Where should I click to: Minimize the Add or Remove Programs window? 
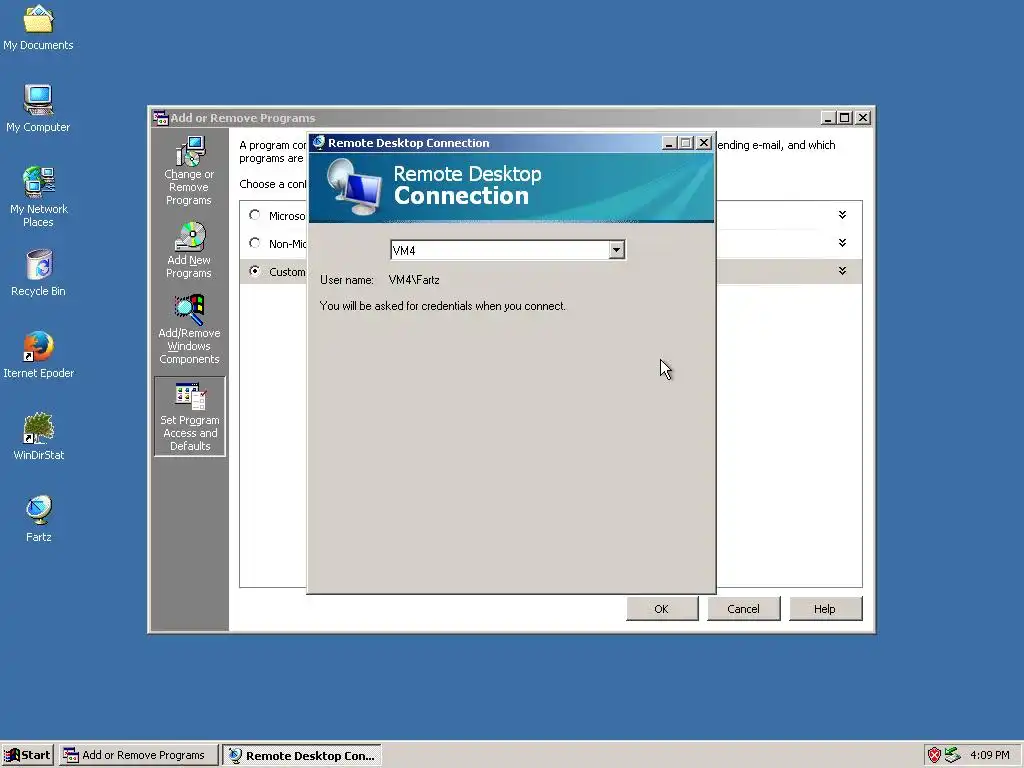click(828, 118)
